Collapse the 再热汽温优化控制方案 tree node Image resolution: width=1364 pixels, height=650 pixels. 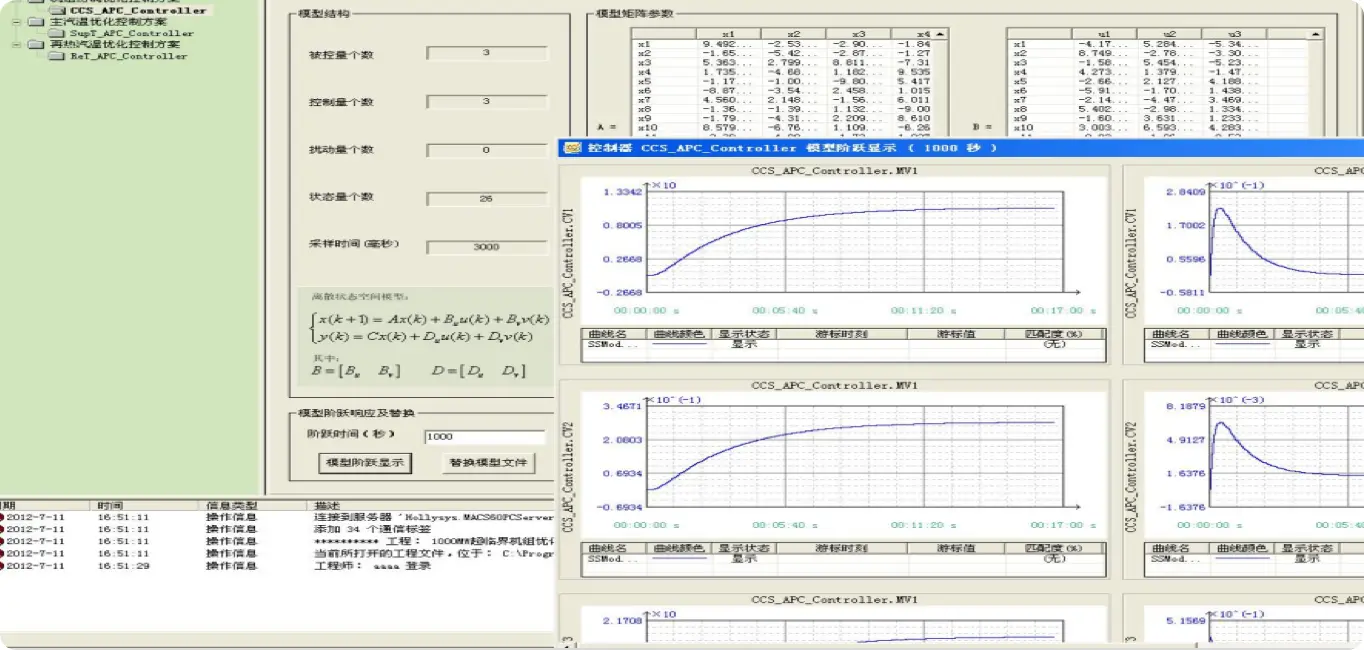[15, 44]
